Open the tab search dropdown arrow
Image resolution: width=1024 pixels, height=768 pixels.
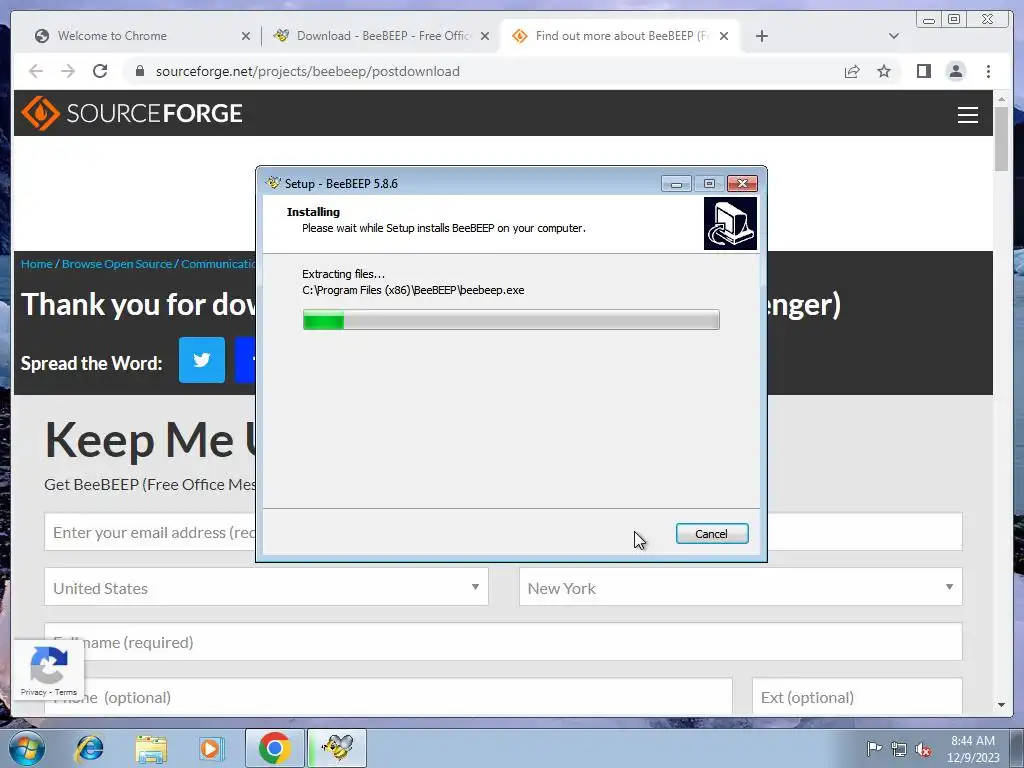tap(894, 36)
